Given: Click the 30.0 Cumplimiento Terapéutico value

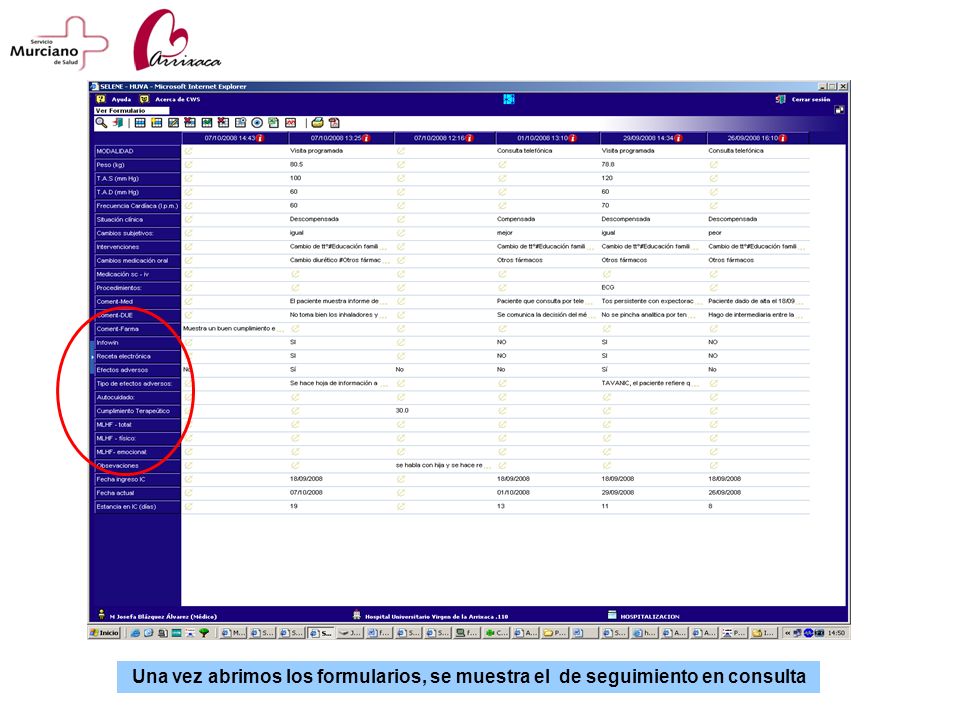Looking at the screenshot, I should click(x=402, y=411).
